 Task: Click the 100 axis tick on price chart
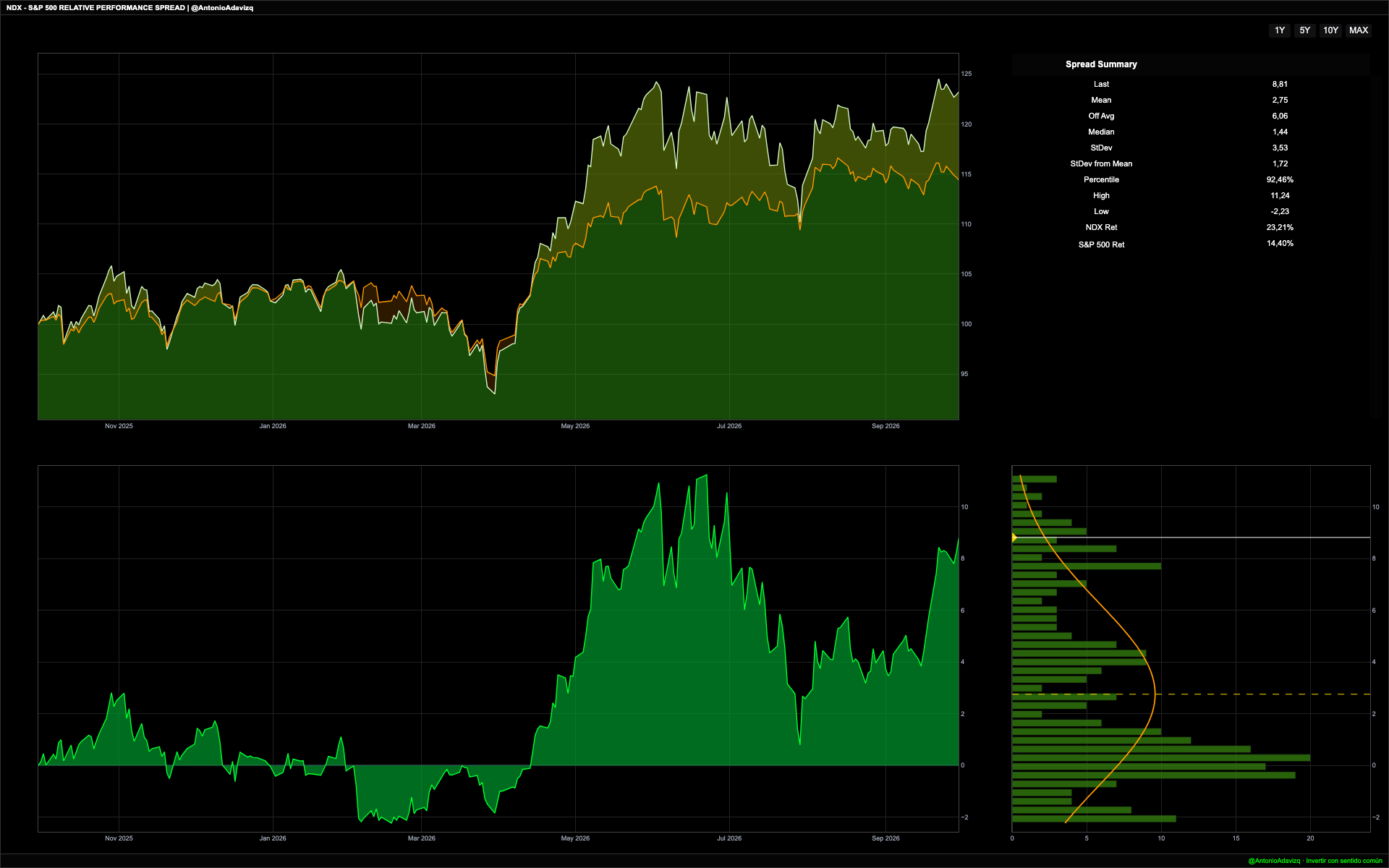tap(967, 324)
